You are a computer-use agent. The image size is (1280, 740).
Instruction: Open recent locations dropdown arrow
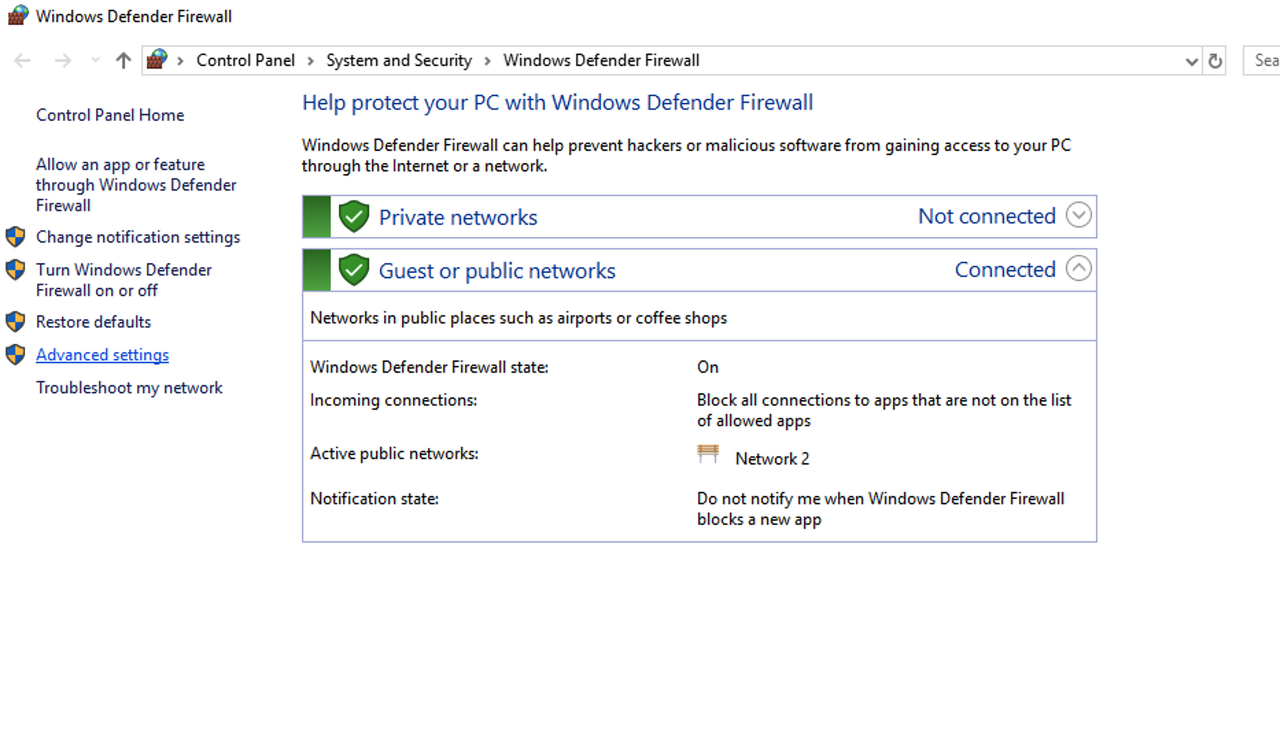95,61
